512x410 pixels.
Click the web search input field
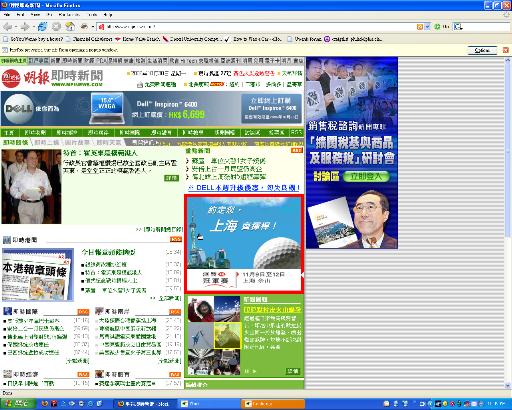485,27
